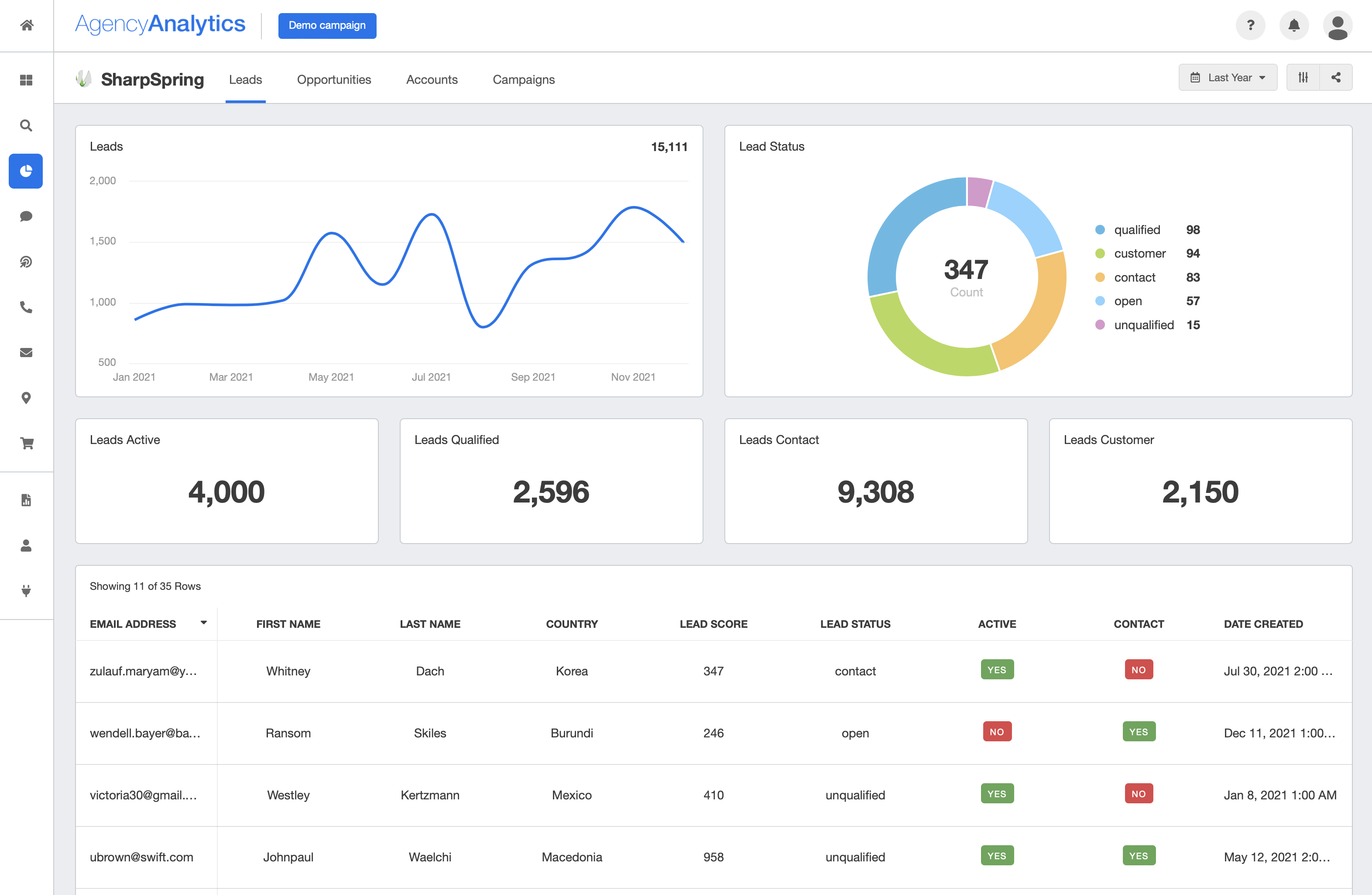Viewport: 1372px width, 895px height.
Task: Open the shopping cart ecommerce icon
Action: click(x=27, y=443)
